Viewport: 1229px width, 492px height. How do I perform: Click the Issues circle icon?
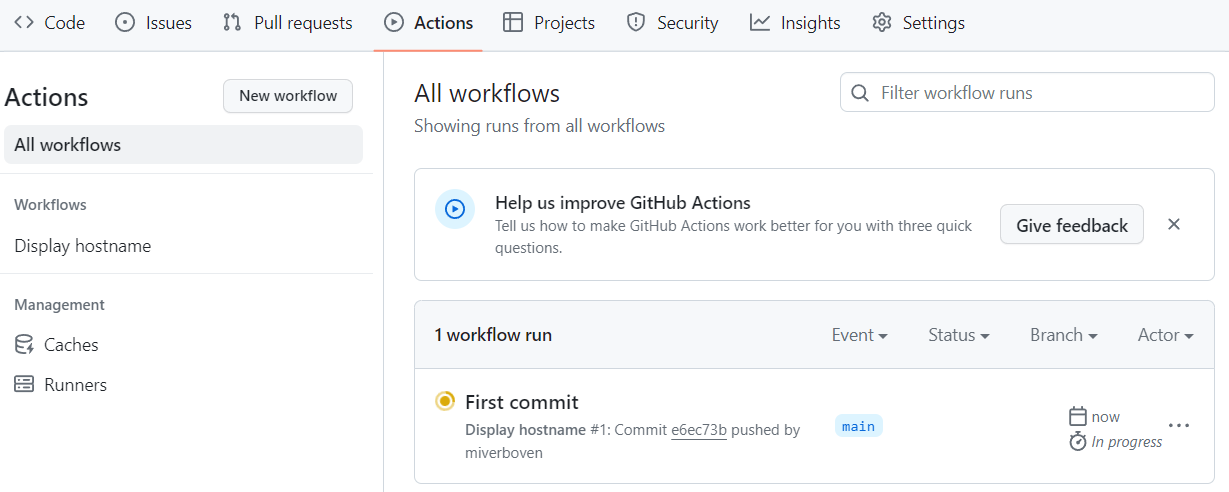pos(125,22)
